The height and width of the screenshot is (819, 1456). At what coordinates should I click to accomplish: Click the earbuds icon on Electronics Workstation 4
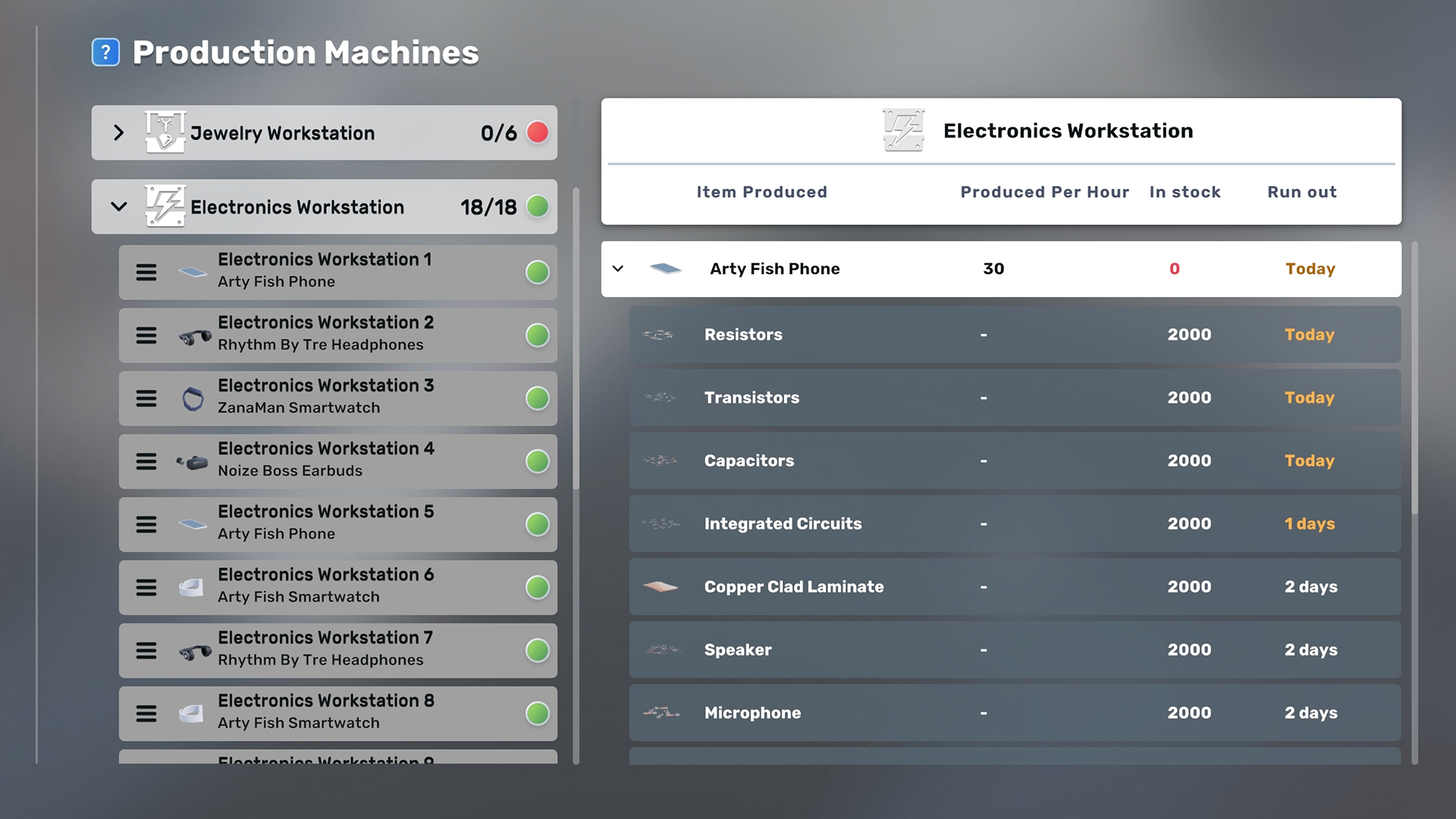tap(193, 461)
